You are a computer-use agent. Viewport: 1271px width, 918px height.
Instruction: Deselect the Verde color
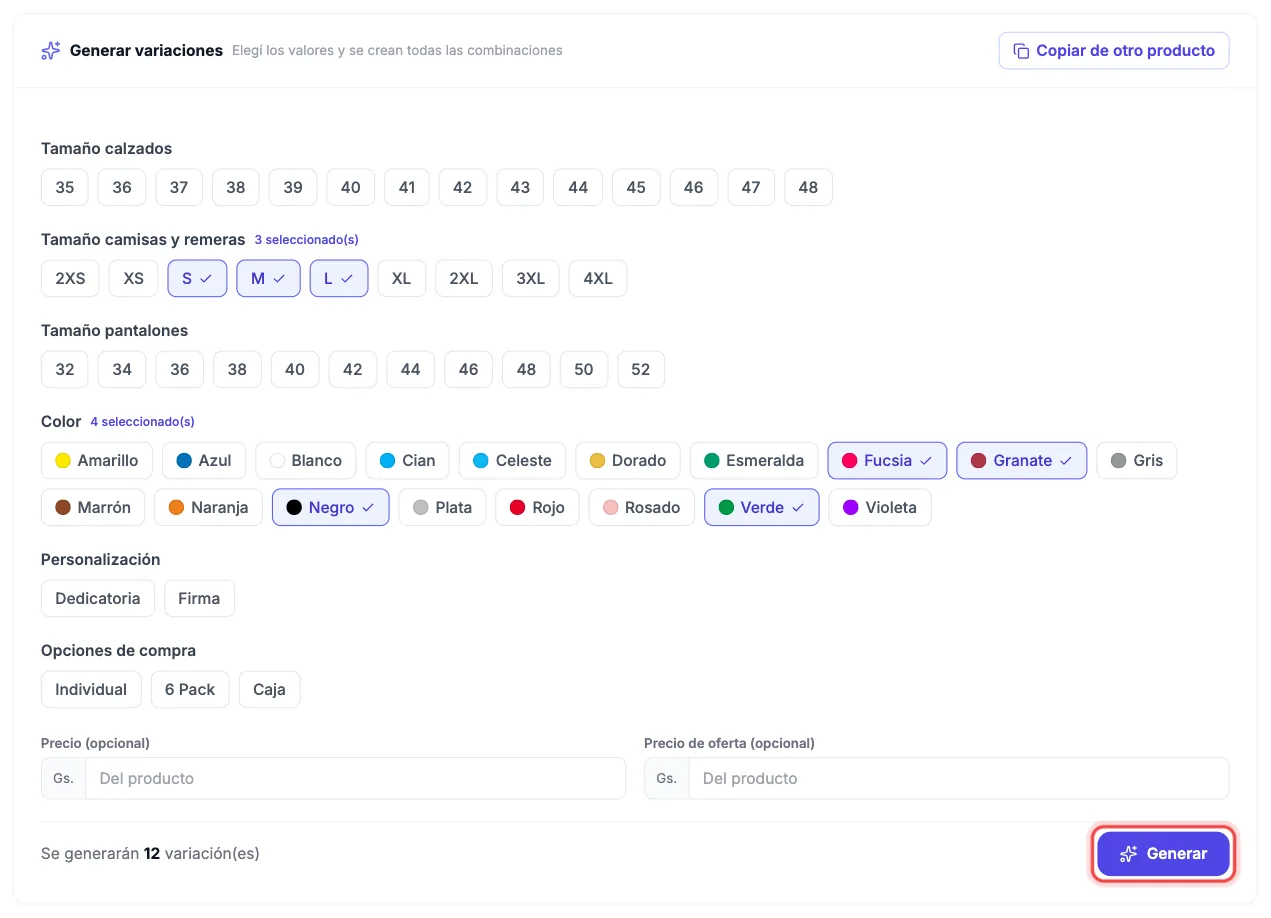pyautogui.click(x=762, y=508)
